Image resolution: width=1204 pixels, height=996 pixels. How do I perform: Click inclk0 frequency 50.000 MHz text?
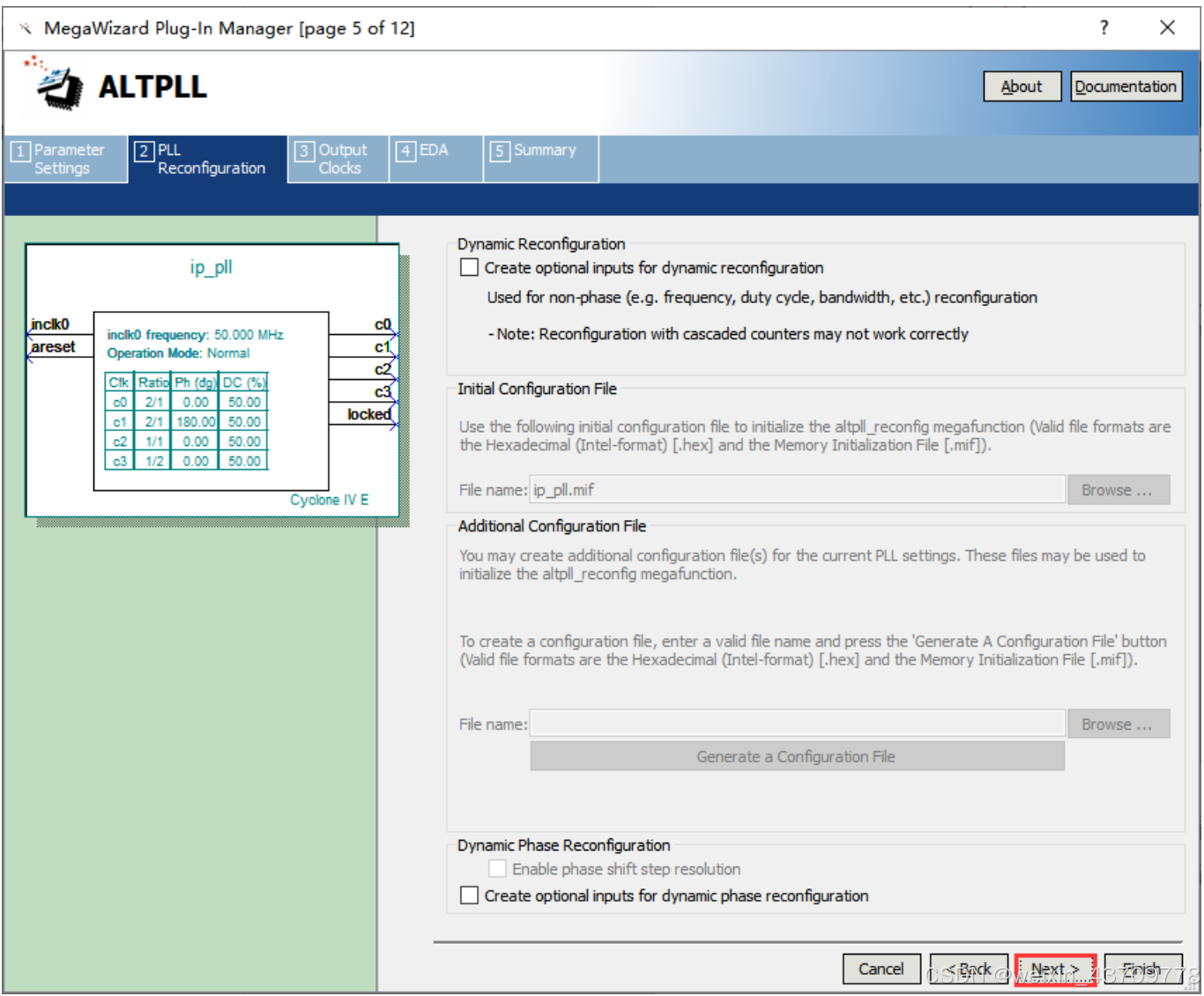(x=196, y=335)
